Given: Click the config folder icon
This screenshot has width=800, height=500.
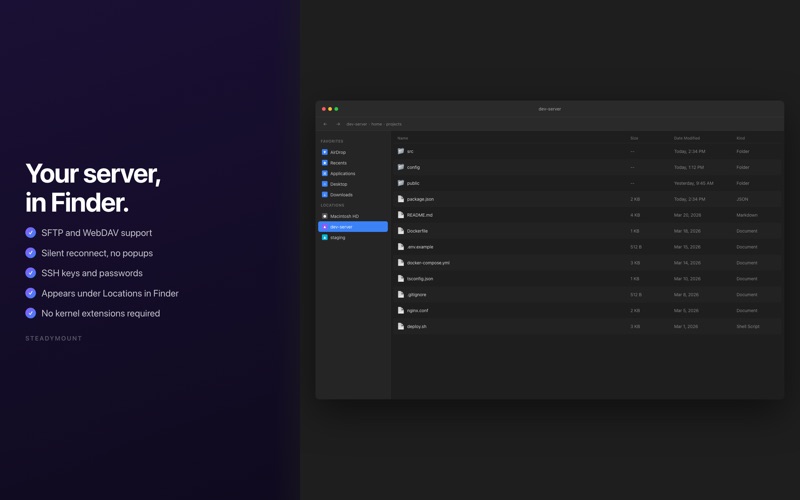Looking at the screenshot, I should [x=401, y=167].
